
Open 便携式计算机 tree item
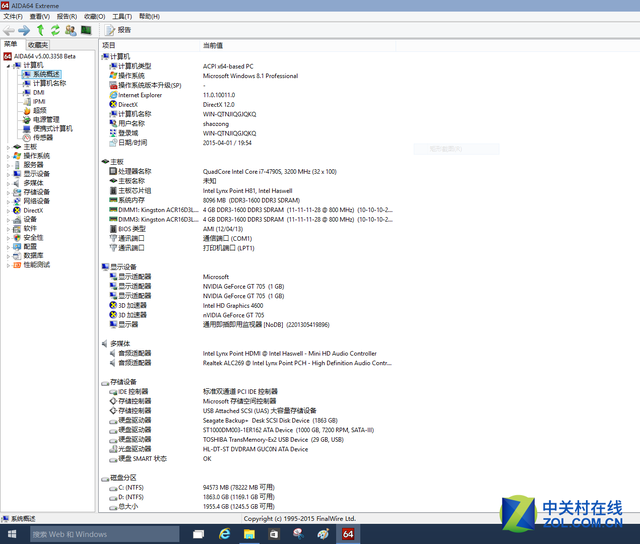tap(48, 129)
